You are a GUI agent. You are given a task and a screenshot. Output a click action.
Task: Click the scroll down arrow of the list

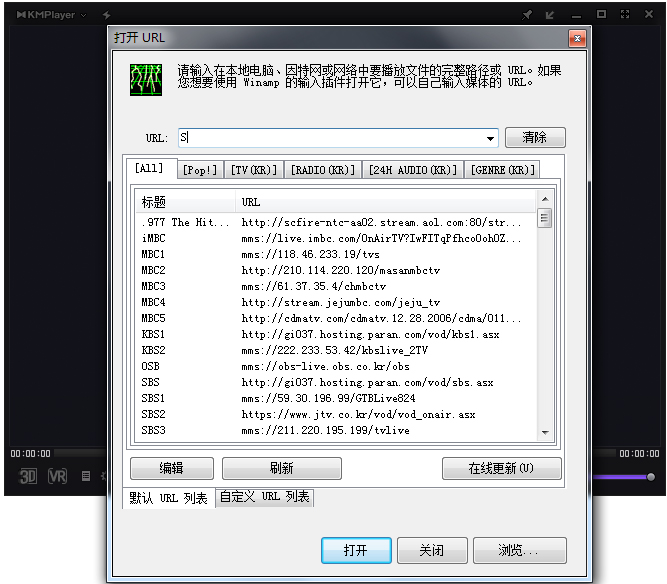pos(545,433)
